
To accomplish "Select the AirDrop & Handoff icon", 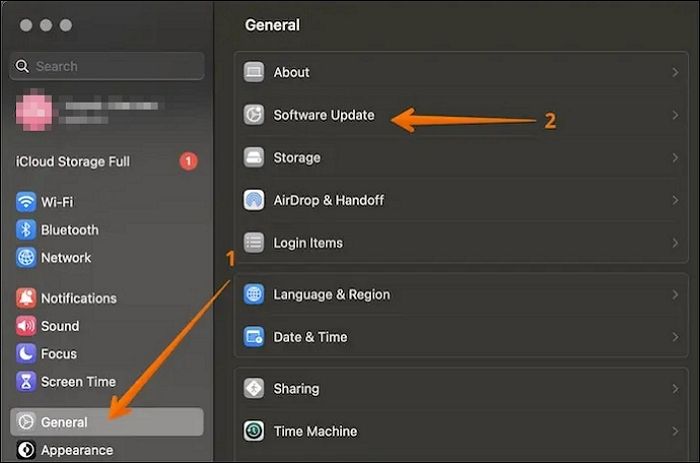I will (254, 200).
